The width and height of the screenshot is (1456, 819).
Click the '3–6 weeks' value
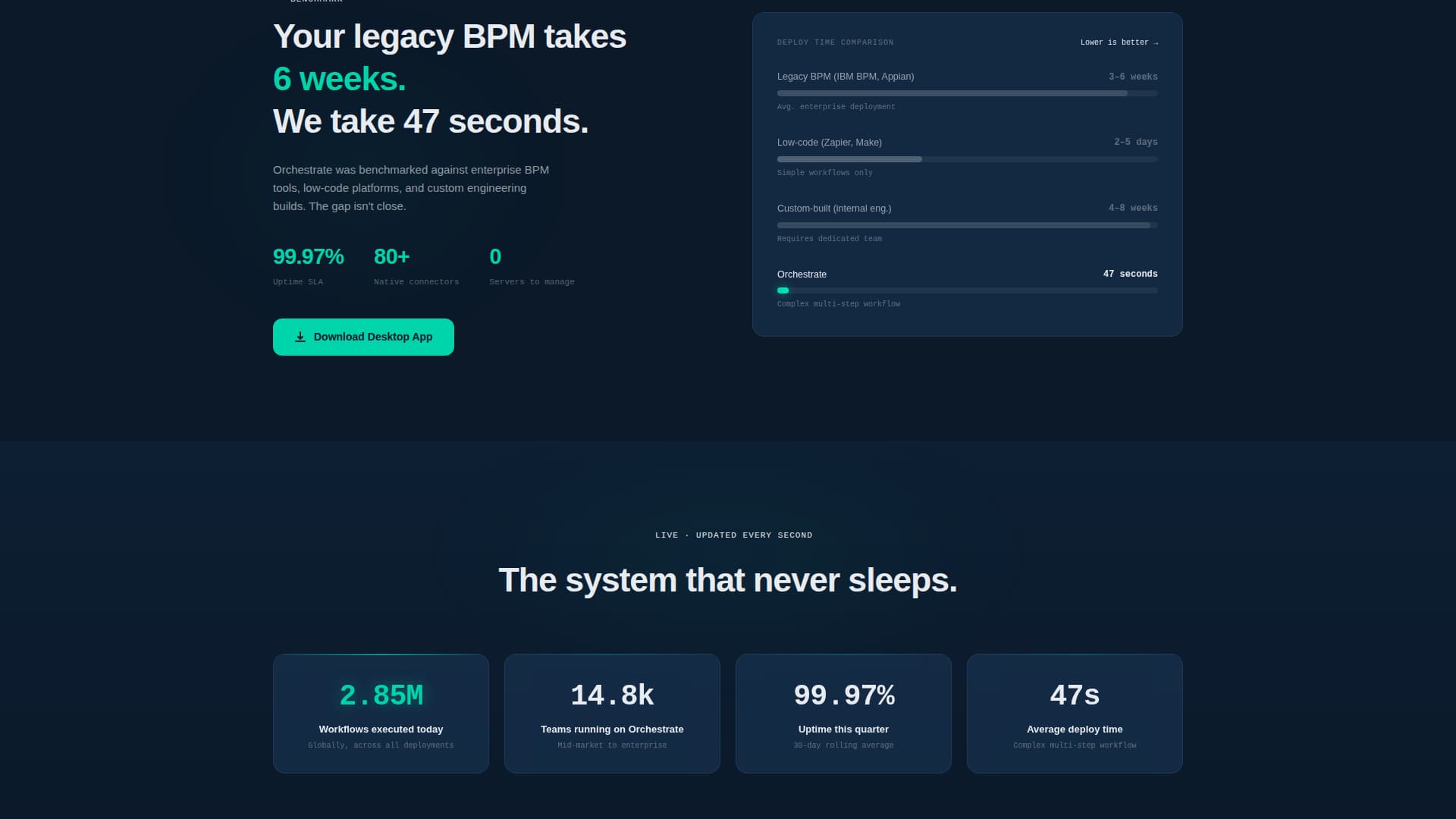(1133, 77)
